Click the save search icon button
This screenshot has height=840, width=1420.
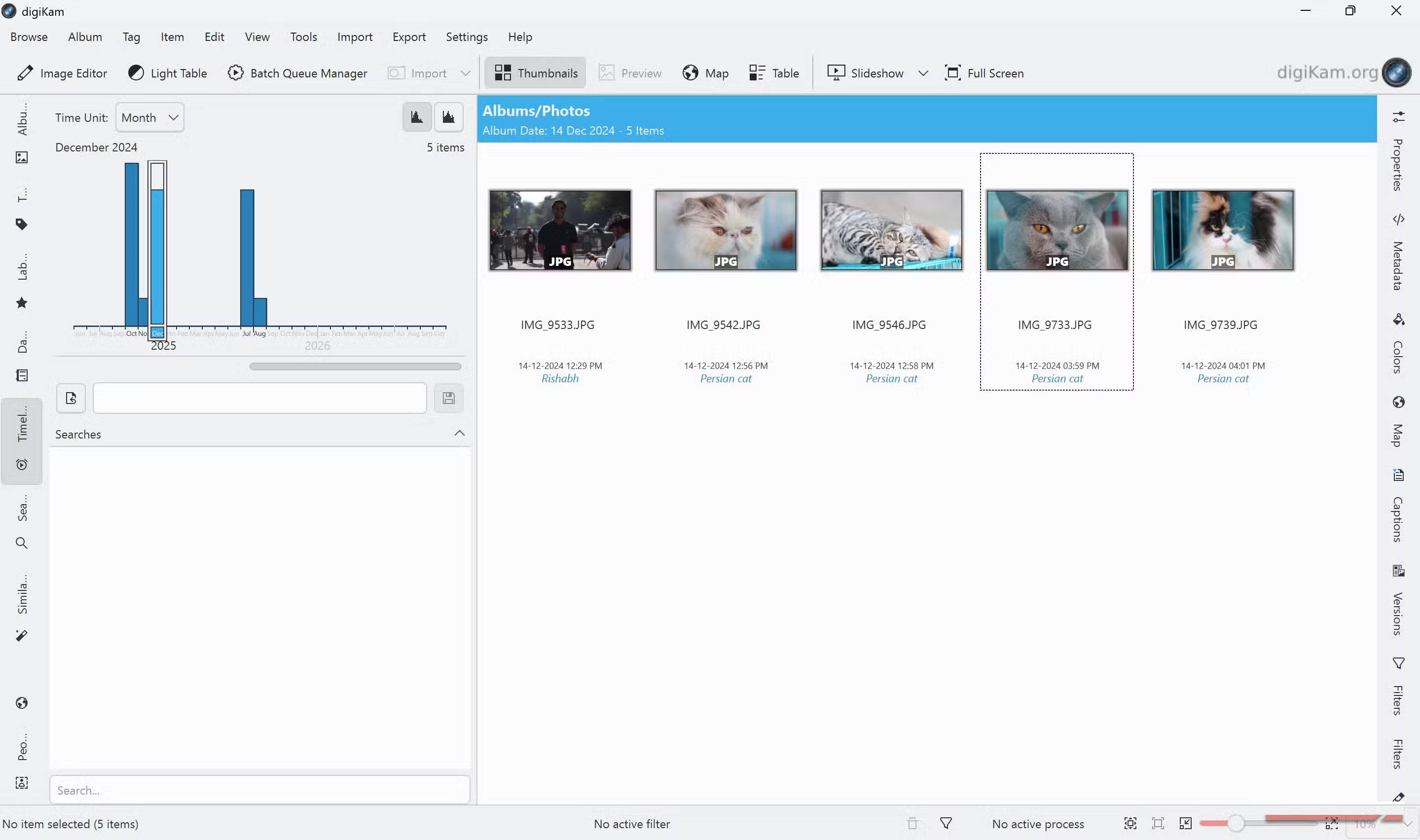click(448, 399)
